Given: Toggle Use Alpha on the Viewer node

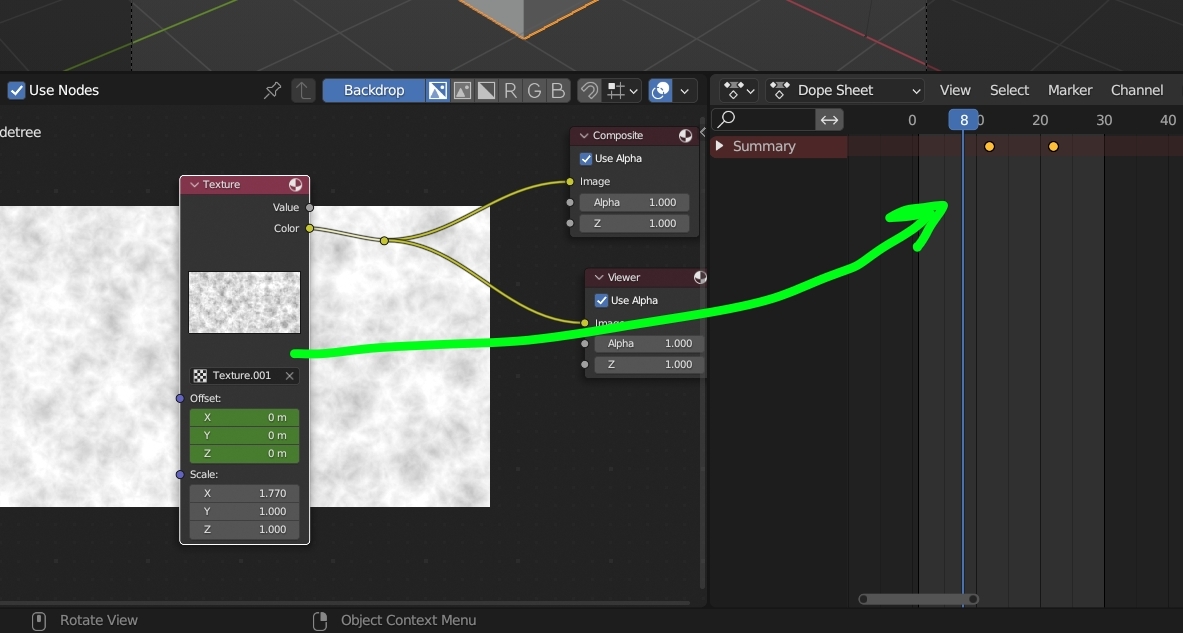Looking at the screenshot, I should 601,300.
